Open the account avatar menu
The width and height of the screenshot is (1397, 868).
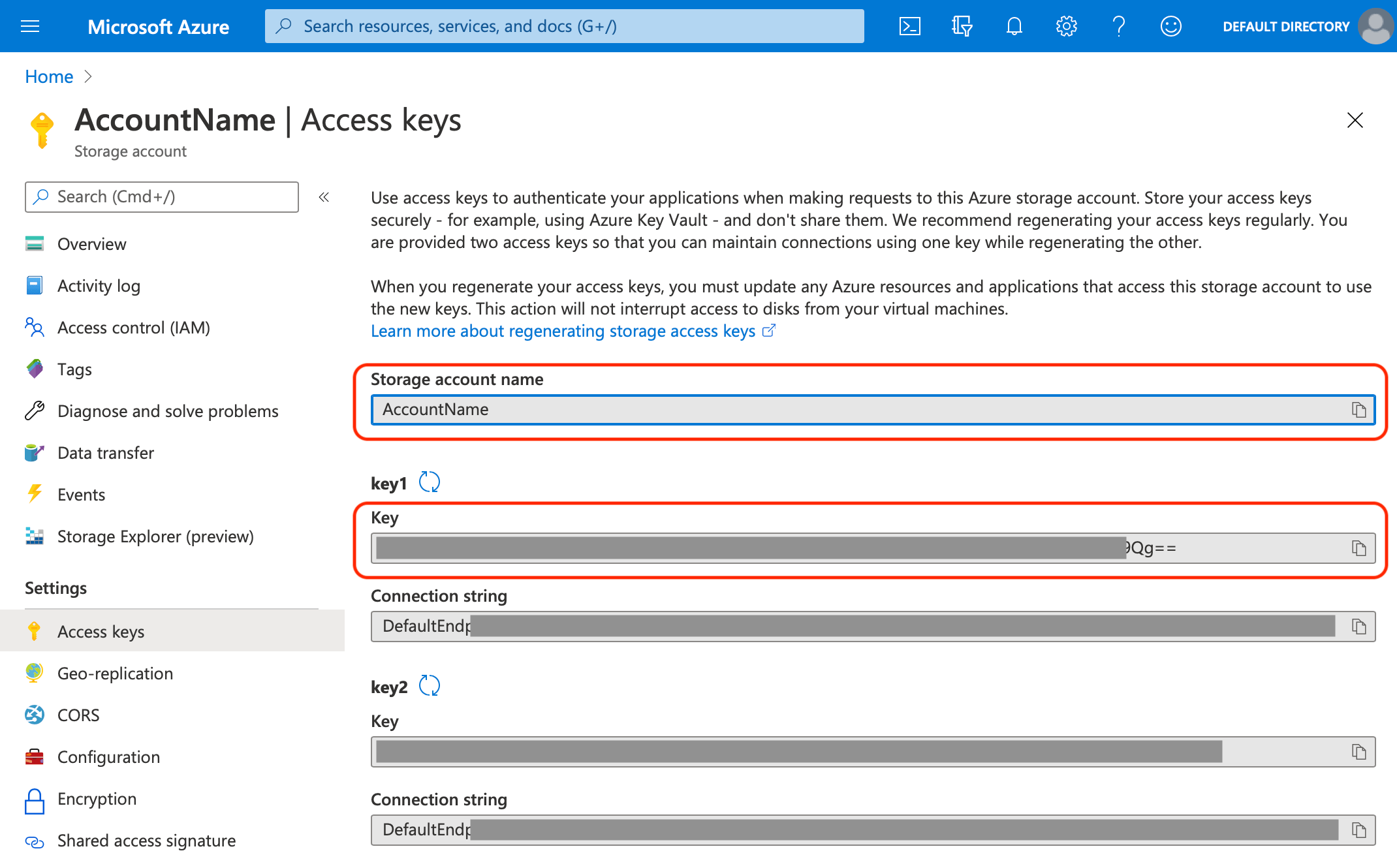click(1375, 26)
